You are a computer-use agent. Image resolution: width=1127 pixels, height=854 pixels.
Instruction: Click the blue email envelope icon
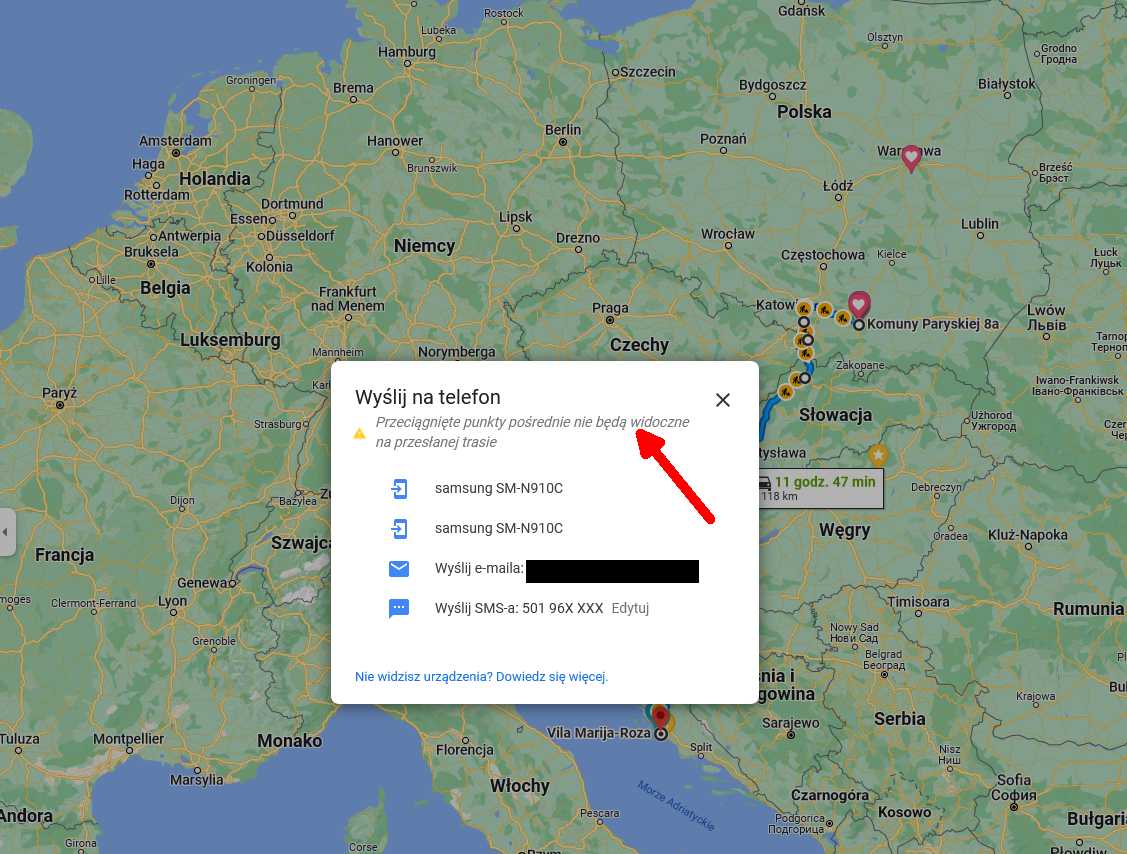point(399,568)
